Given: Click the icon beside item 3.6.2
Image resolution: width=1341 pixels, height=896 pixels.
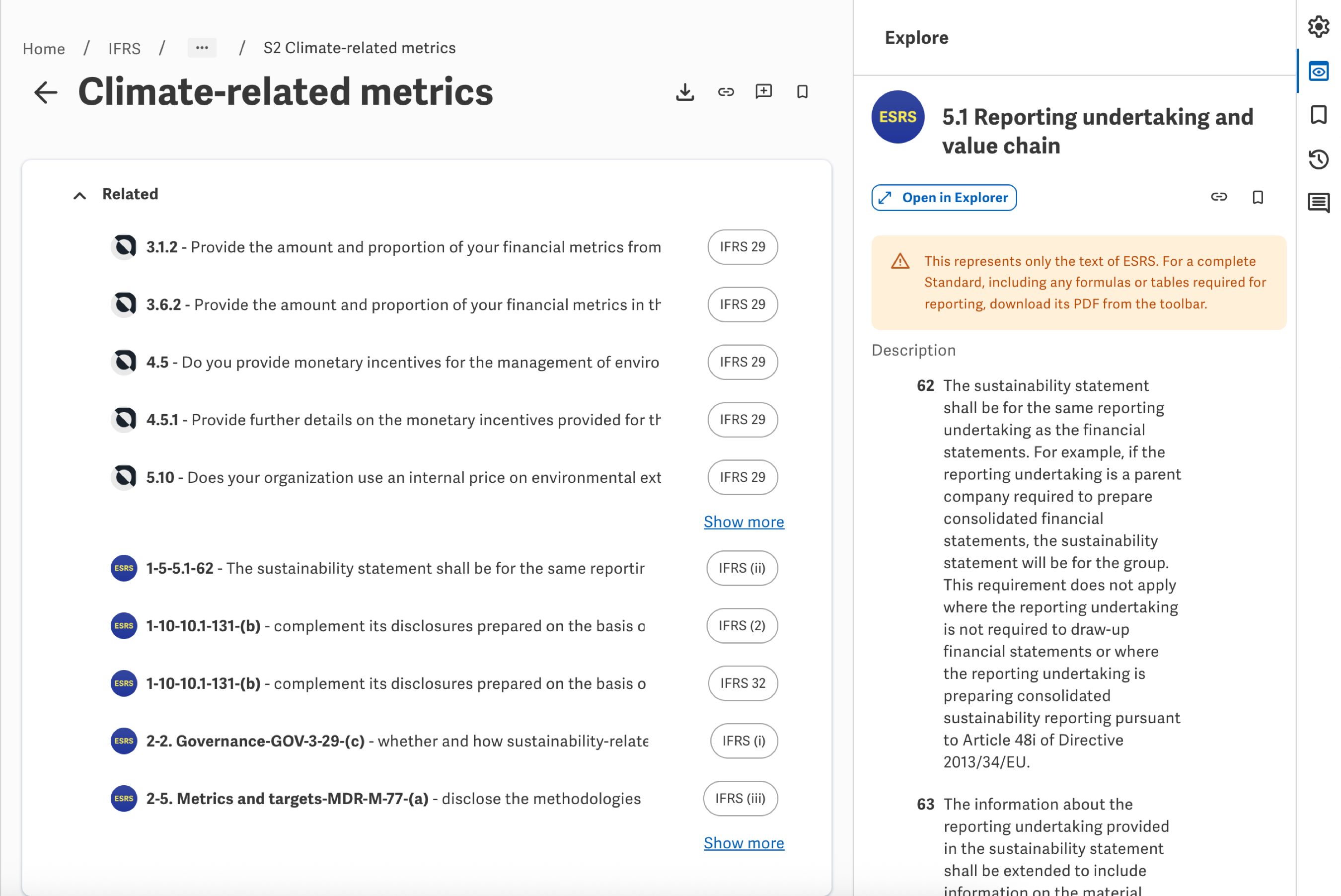Looking at the screenshot, I should coord(124,304).
